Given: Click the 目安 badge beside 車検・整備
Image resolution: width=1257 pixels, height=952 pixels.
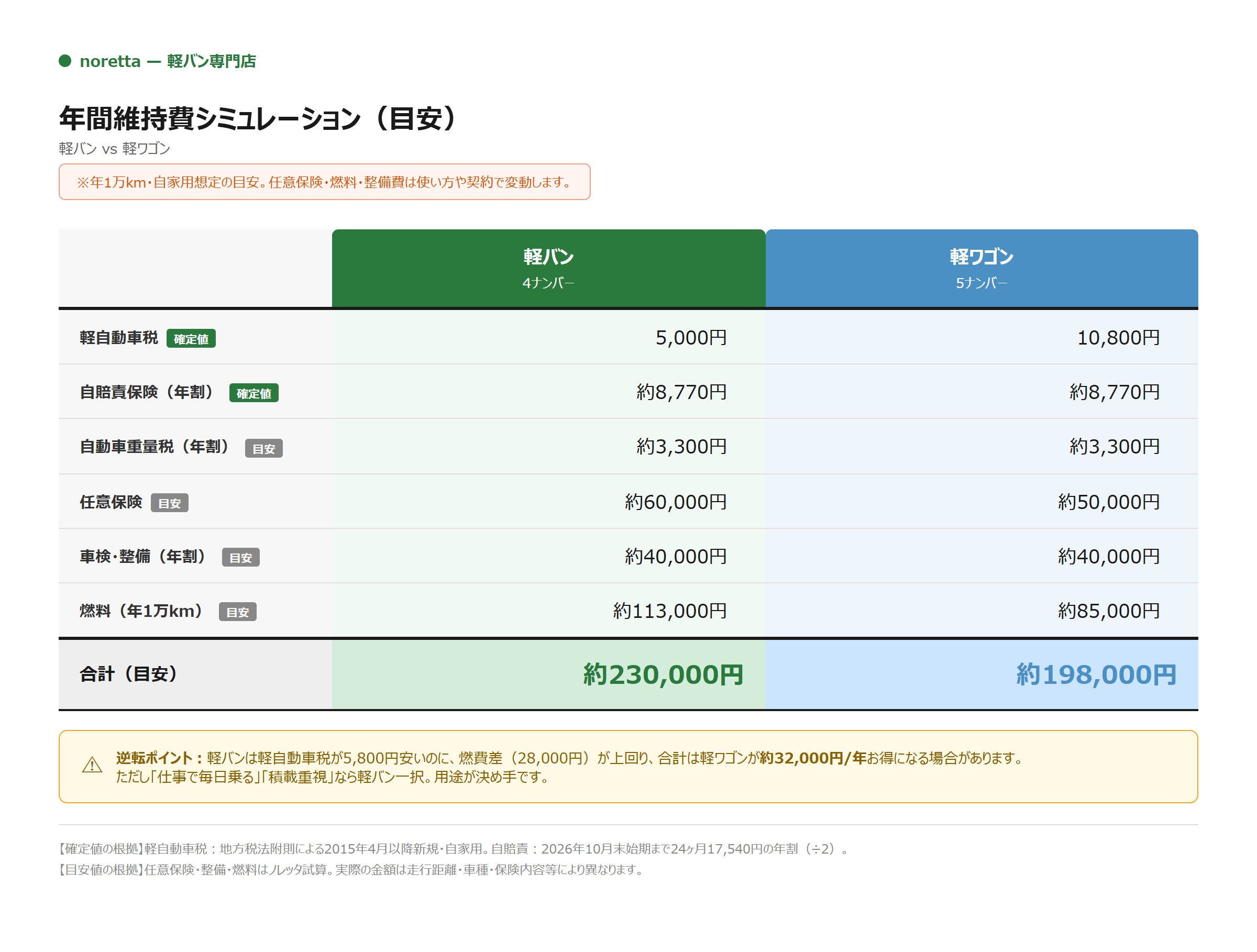Looking at the screenshot, I should click(240, 558).
